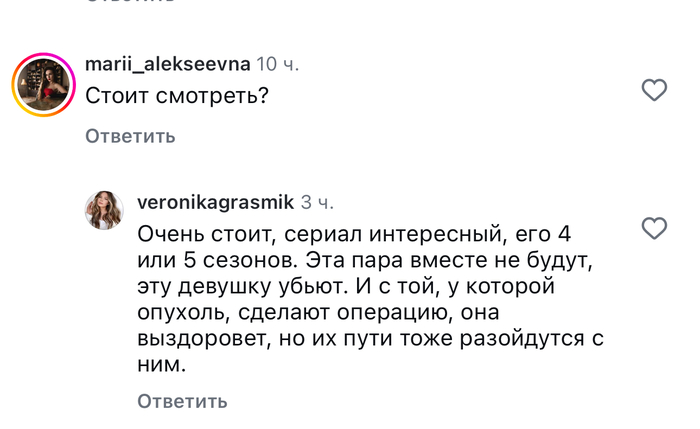Visit the veronikagrasmik username link
Image resolution: width=700 pixels, height=429 pixels.
[x=216, y=202]
